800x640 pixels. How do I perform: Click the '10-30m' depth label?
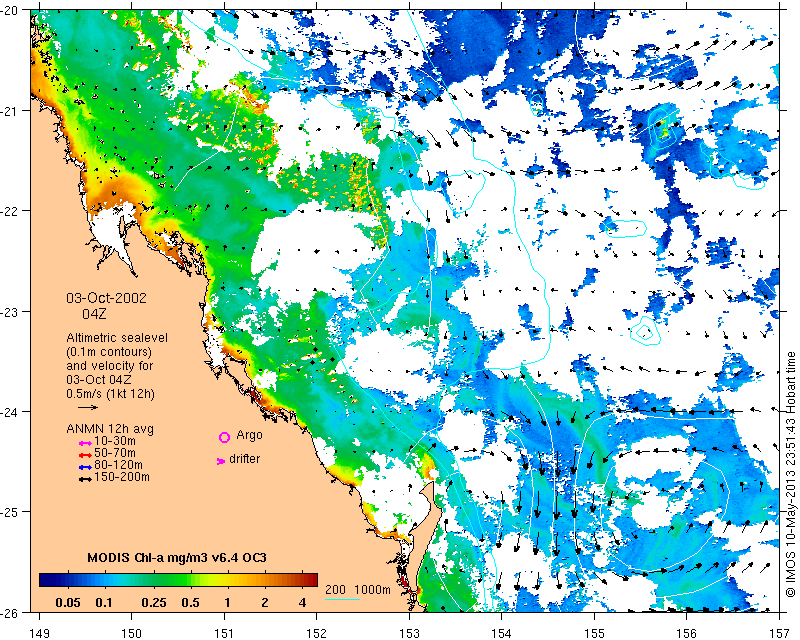click(x=115, y=441)
